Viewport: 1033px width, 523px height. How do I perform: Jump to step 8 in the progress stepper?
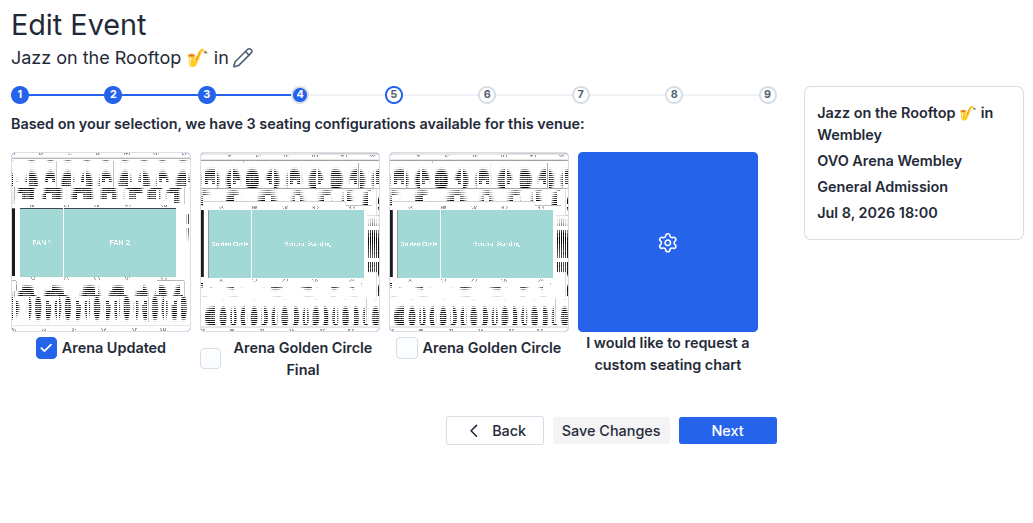click(674, 95)
